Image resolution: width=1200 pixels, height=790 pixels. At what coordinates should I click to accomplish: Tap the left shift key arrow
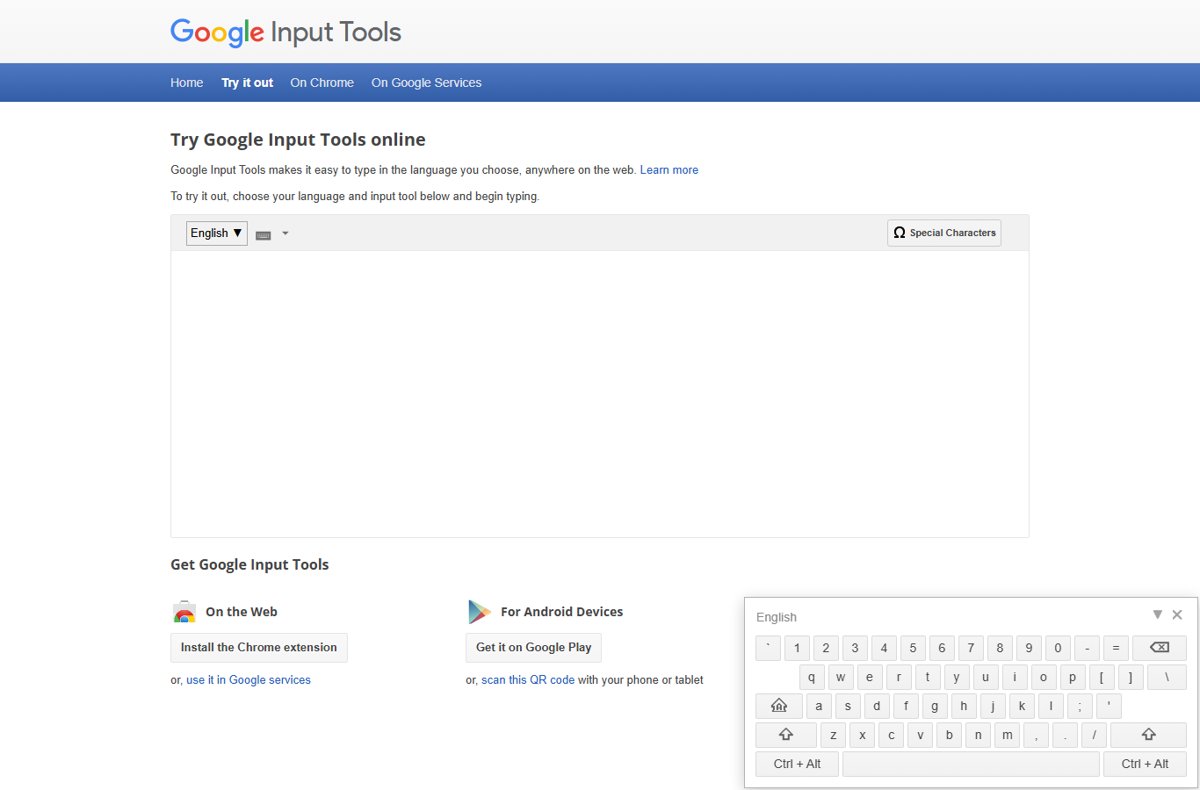pyautogui.click(x=786, y=735)
